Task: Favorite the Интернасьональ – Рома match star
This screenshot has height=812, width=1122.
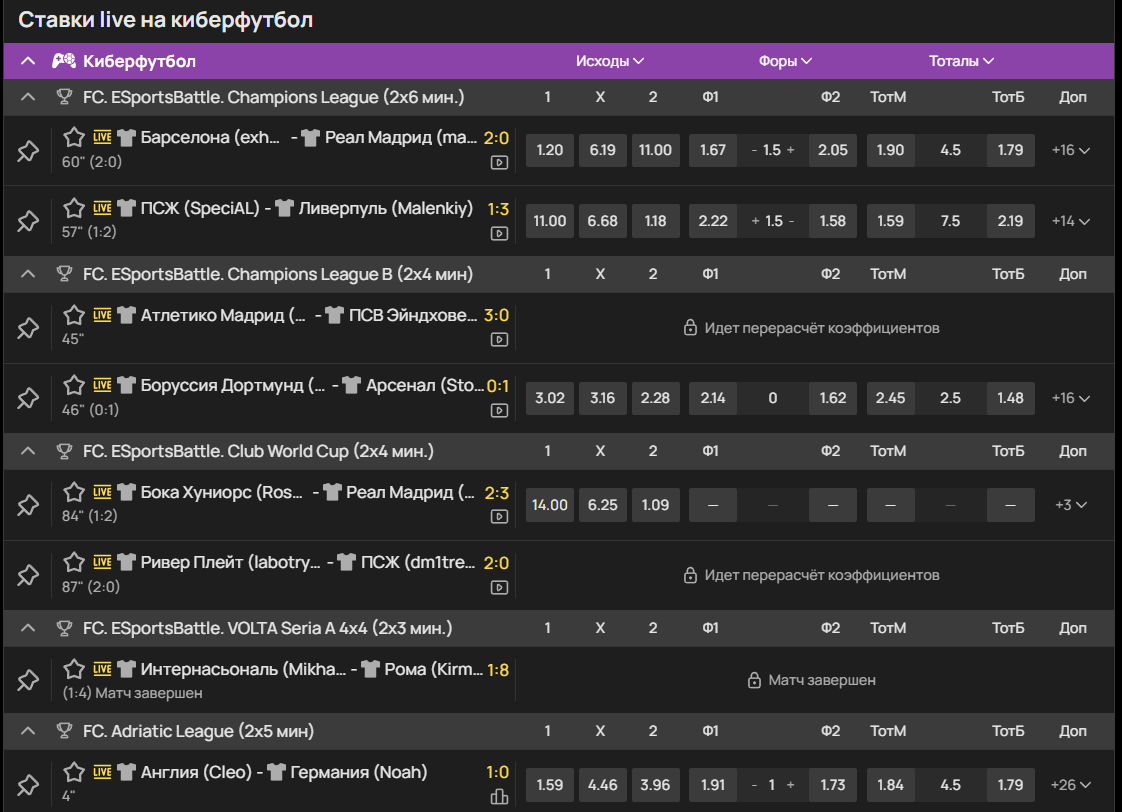Action: coord(74,669)
